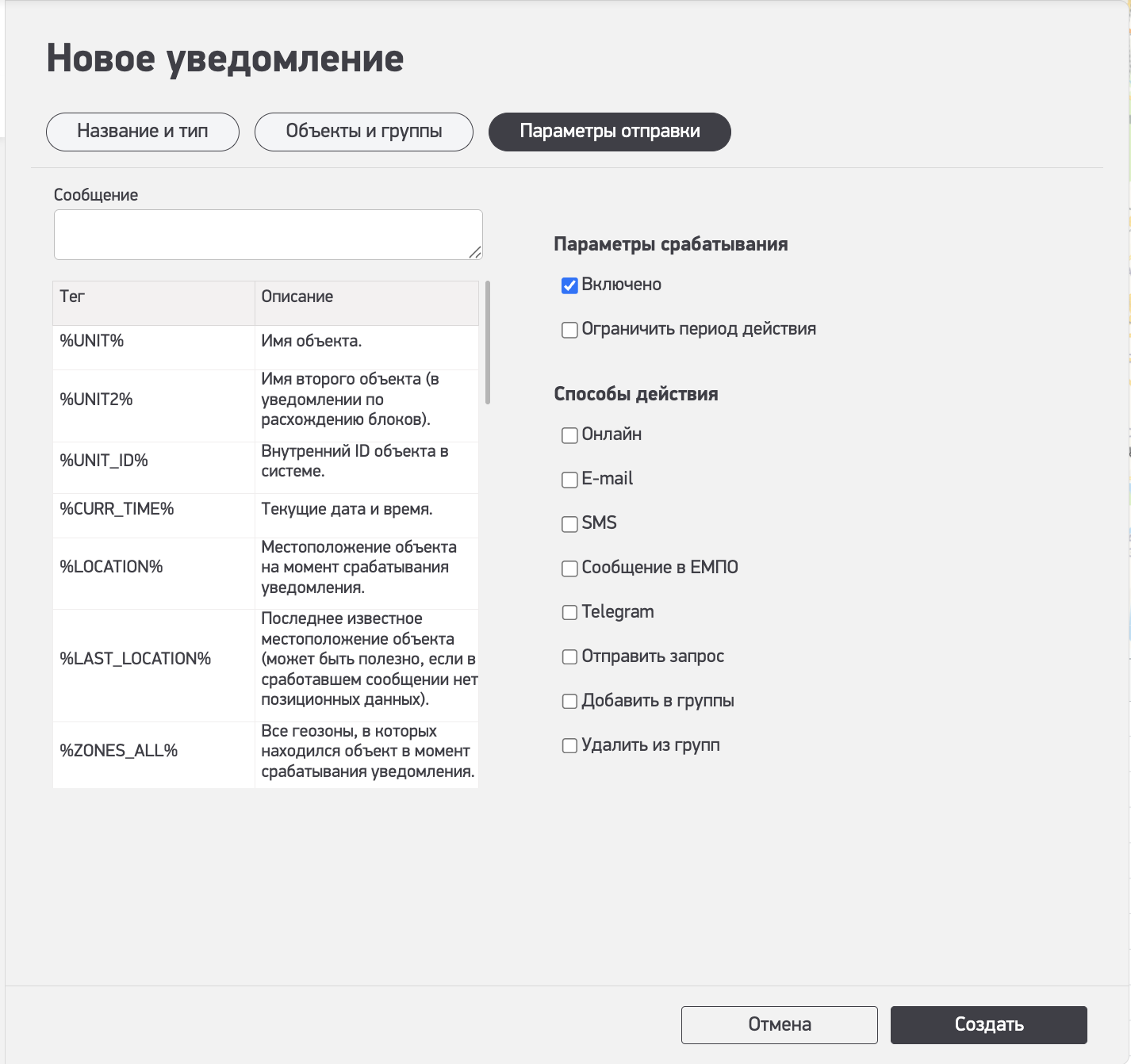The image size is (1131, 1064).
Task: Select the %LOCATION% tag in table
Action: coord(112,567)
